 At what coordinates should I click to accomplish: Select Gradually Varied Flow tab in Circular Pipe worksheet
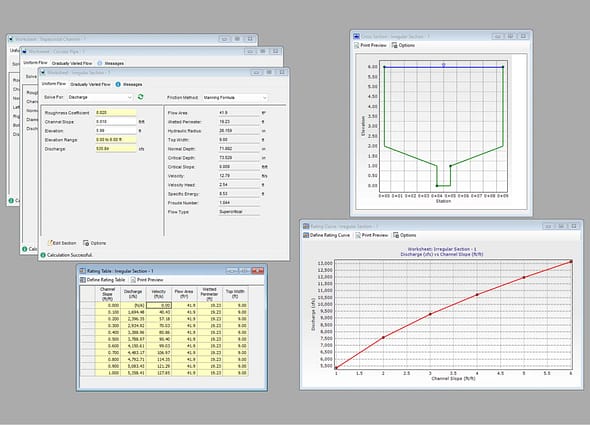click(72, 63)
